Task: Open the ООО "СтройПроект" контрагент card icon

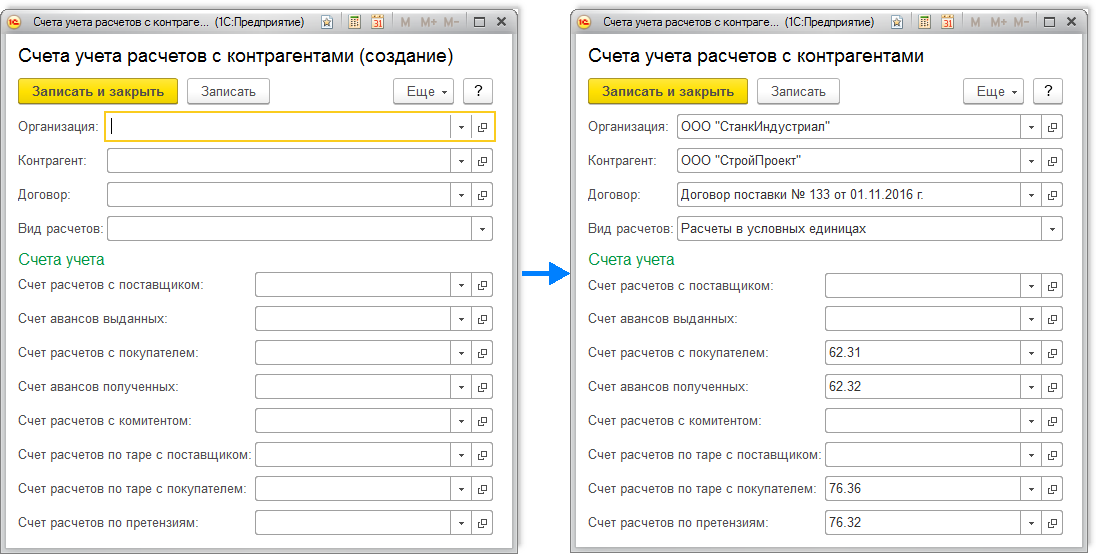Action: point(1052,161)
